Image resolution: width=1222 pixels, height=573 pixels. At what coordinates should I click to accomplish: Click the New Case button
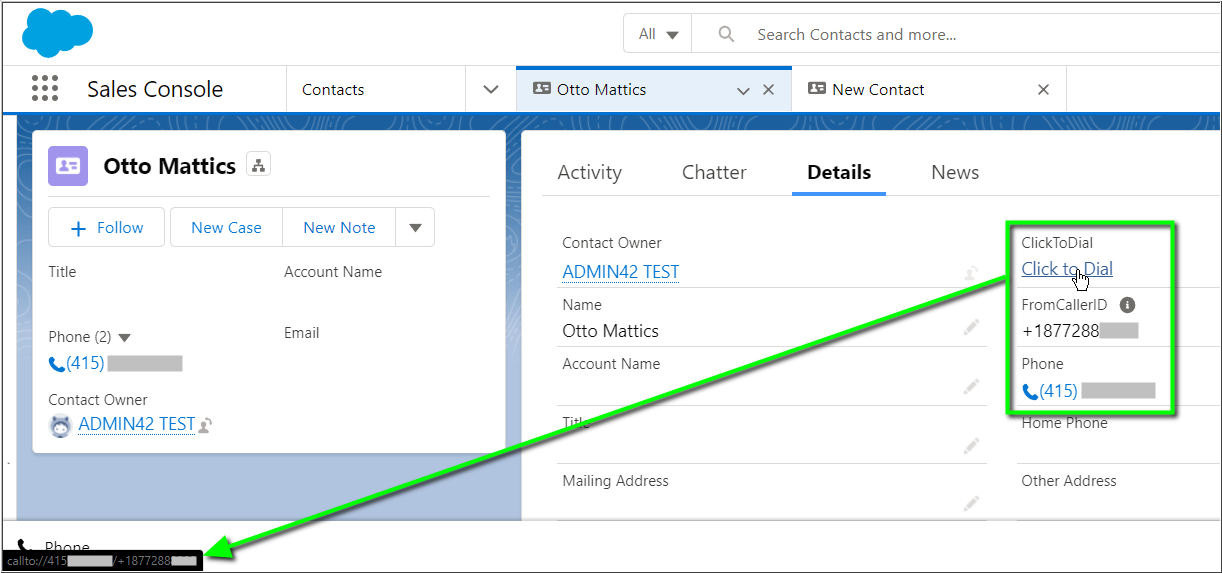point(226,228)
